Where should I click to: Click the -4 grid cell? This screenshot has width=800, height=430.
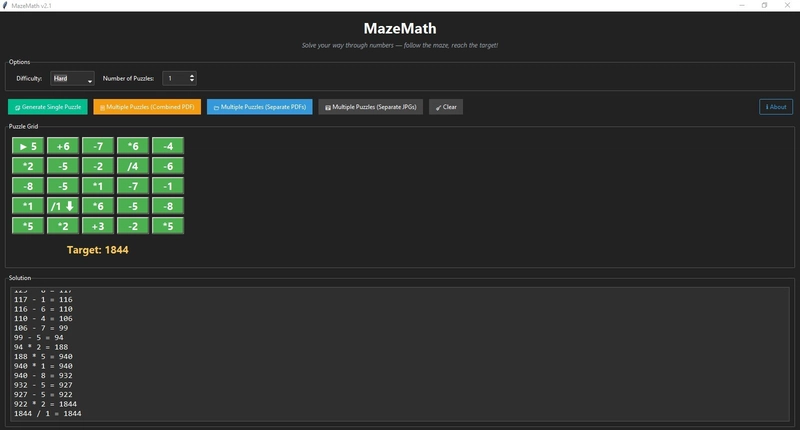pos(168,146)
